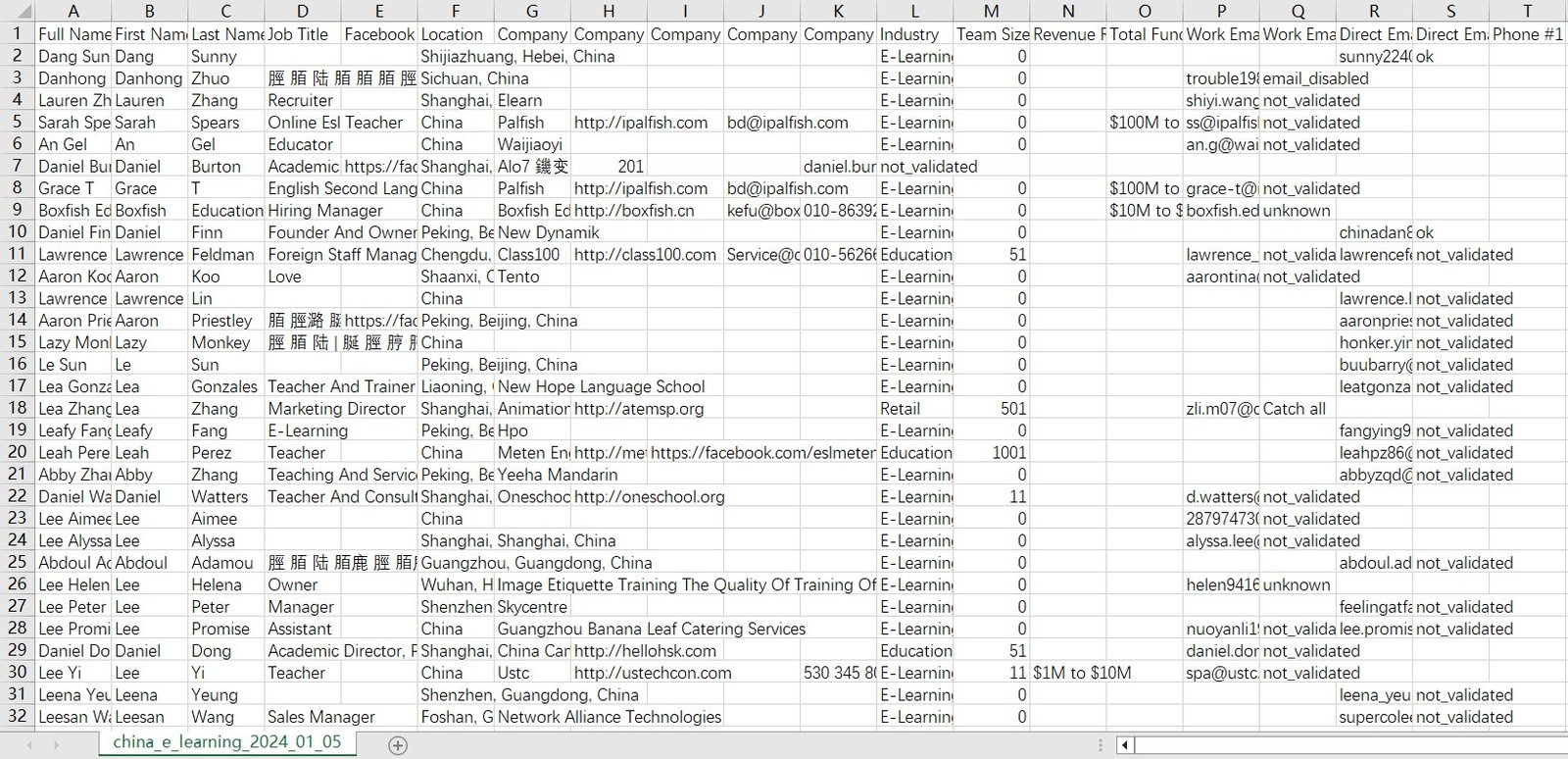Image resolution: width=1568 pixels, height=759 pixels.
Task: Select the 'Watters' last name cell
Action: coord(226,496)
